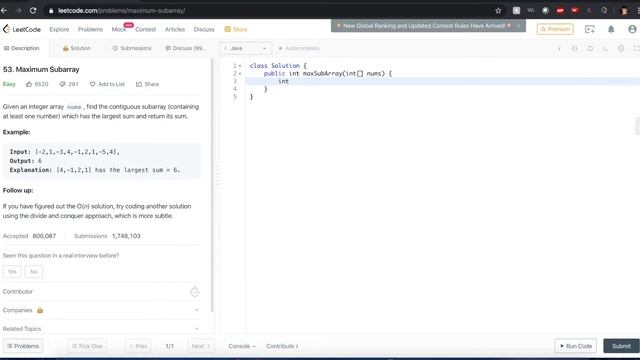Image resolution: width=640 pixels, height=360 pixels.
Task: Add problem to list
Action: [107, 84]
